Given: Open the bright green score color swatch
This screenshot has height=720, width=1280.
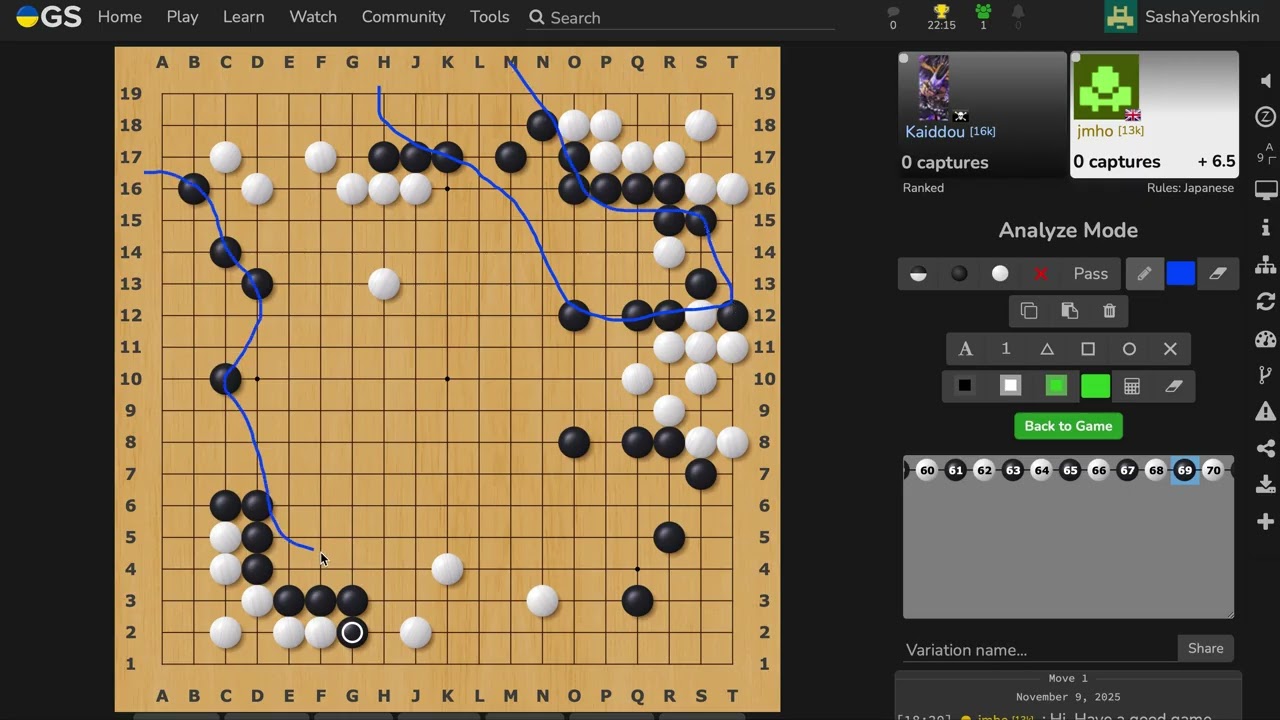Looking at the screenshot, I should 1095,386.
